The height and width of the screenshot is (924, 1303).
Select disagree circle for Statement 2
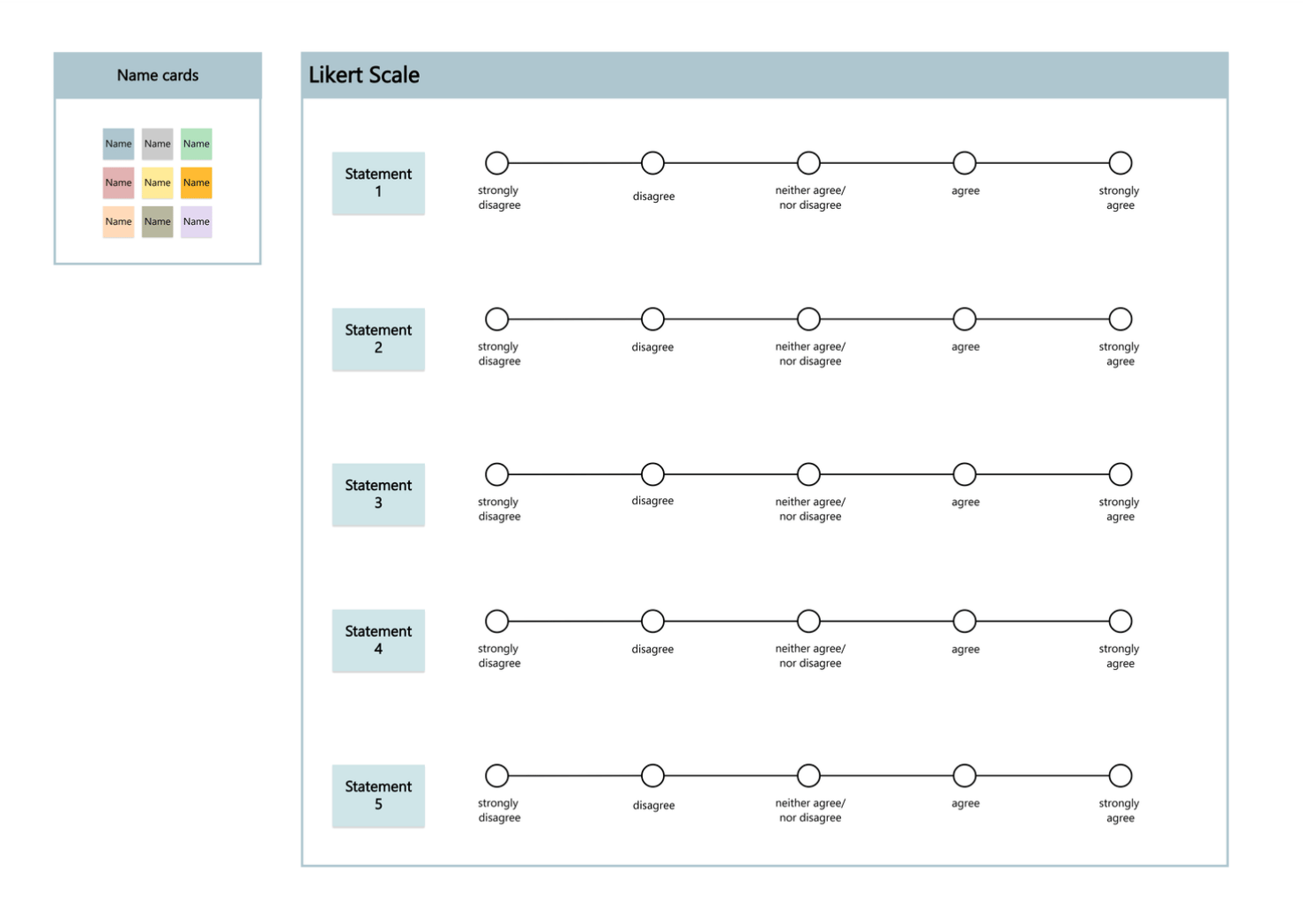tap(652, 319)
